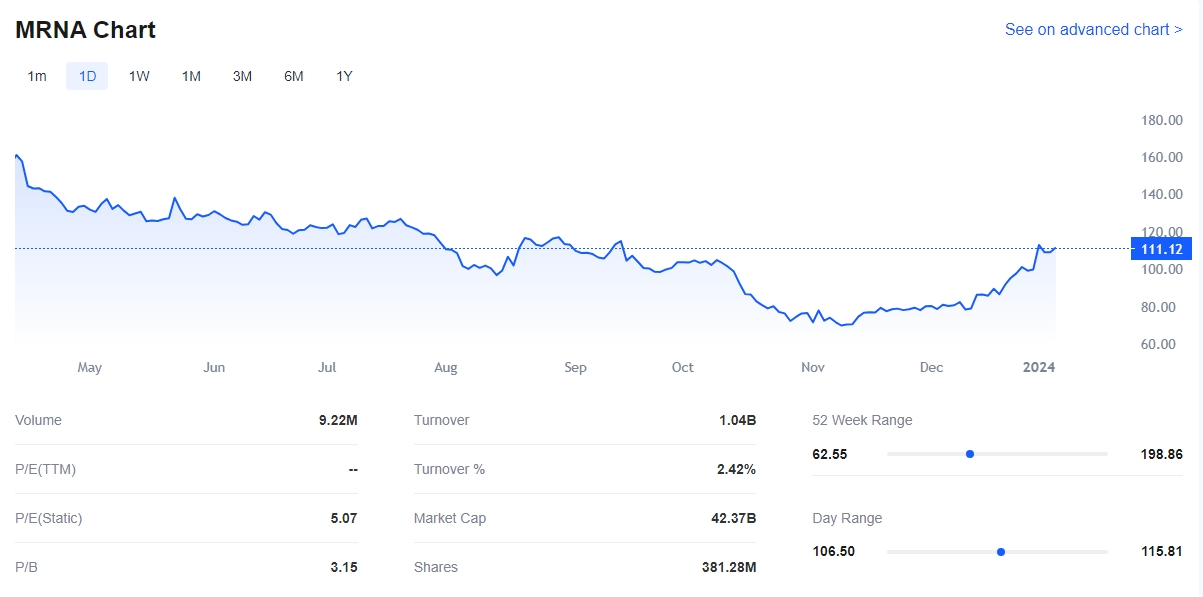
Task: Click the Market Cap value 42.37B
Action: (x=733, y=518)
